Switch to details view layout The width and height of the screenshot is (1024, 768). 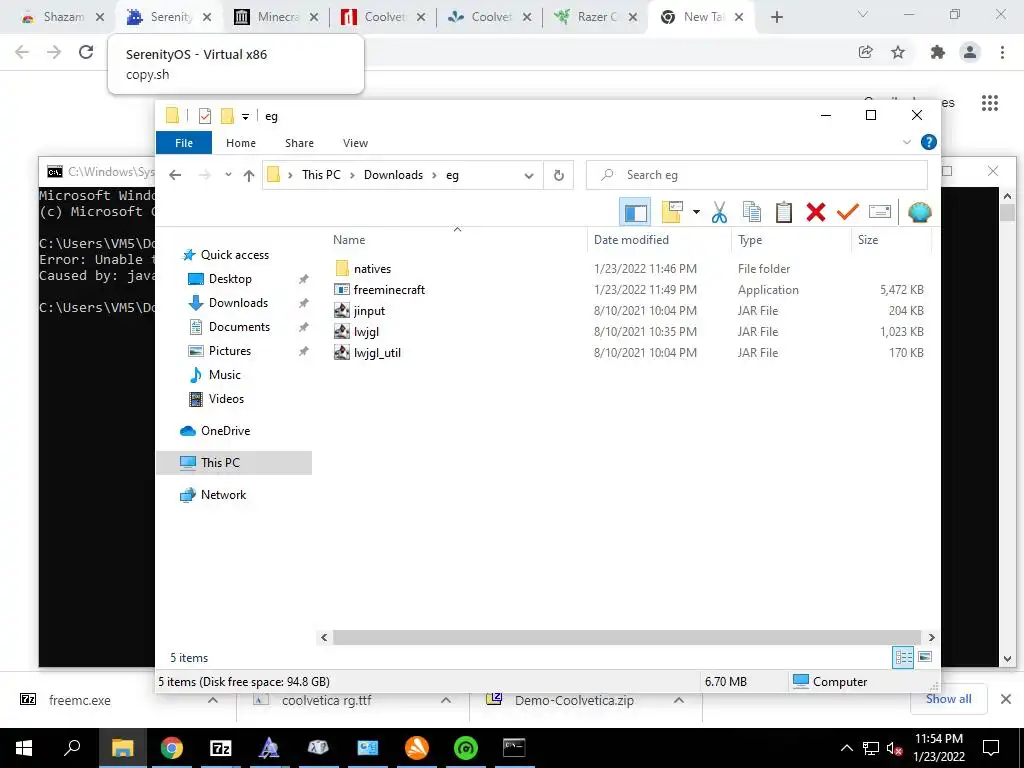tap(903, 658)
